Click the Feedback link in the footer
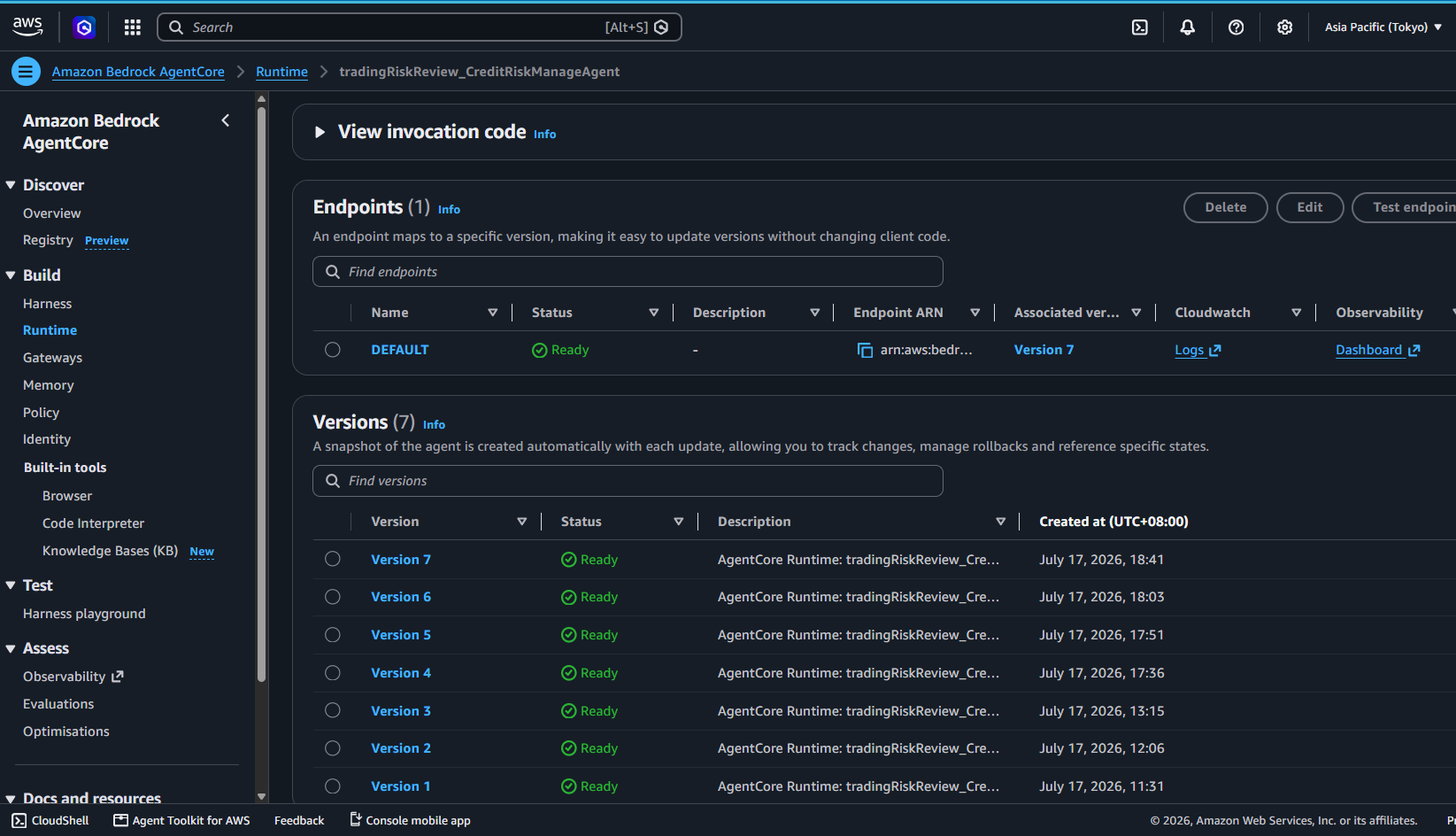 pos(299,821)
